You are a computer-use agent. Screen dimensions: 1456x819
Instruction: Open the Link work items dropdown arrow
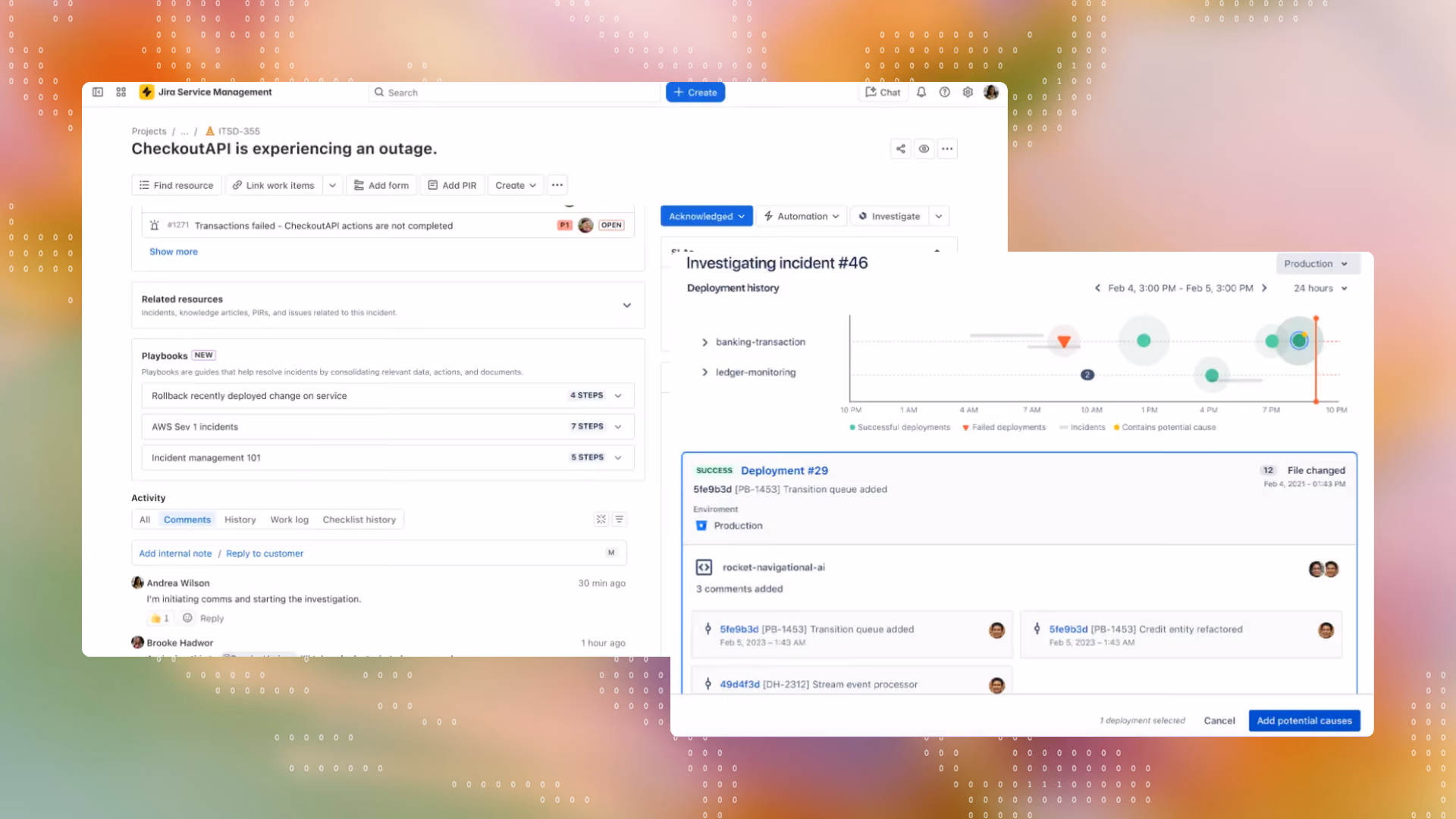coord(332,185)
